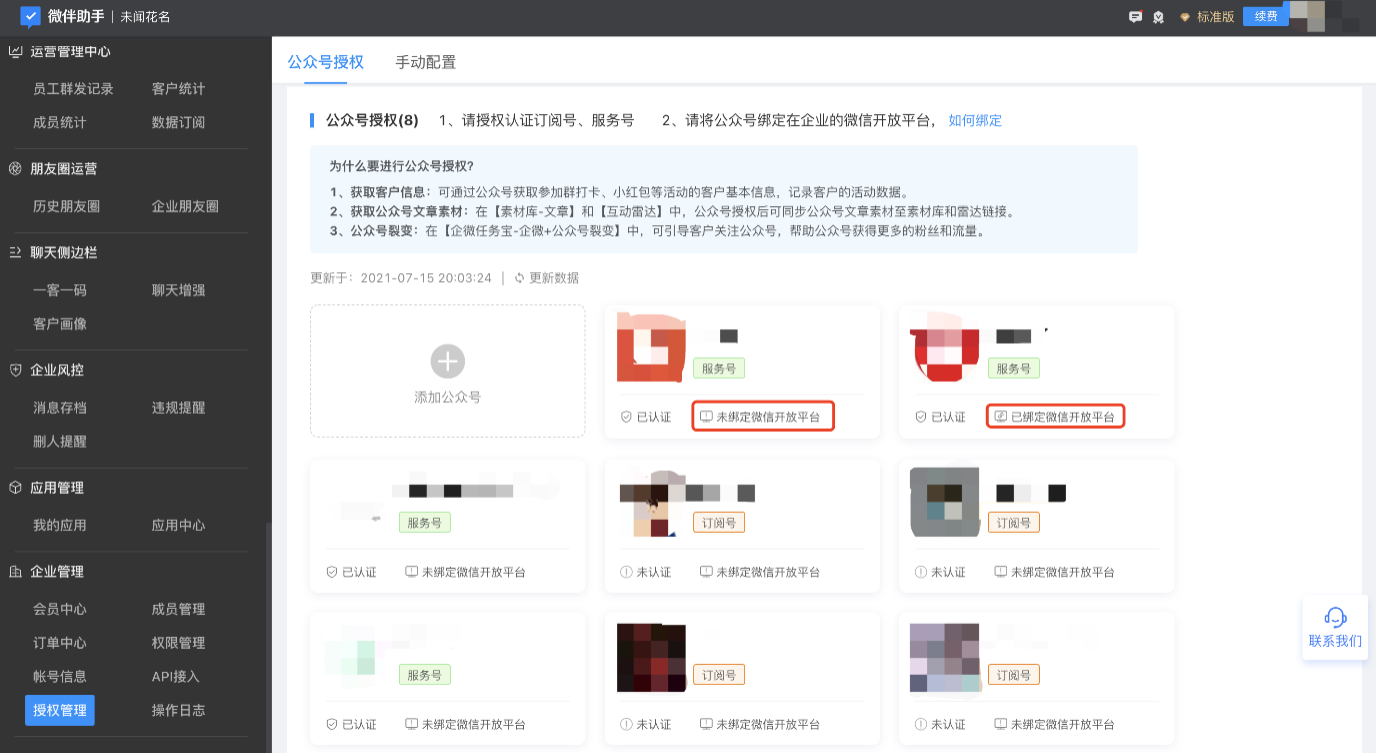Click the 运营管理中心 section icon
The image size is (1376, 753).
pos(15,52)
